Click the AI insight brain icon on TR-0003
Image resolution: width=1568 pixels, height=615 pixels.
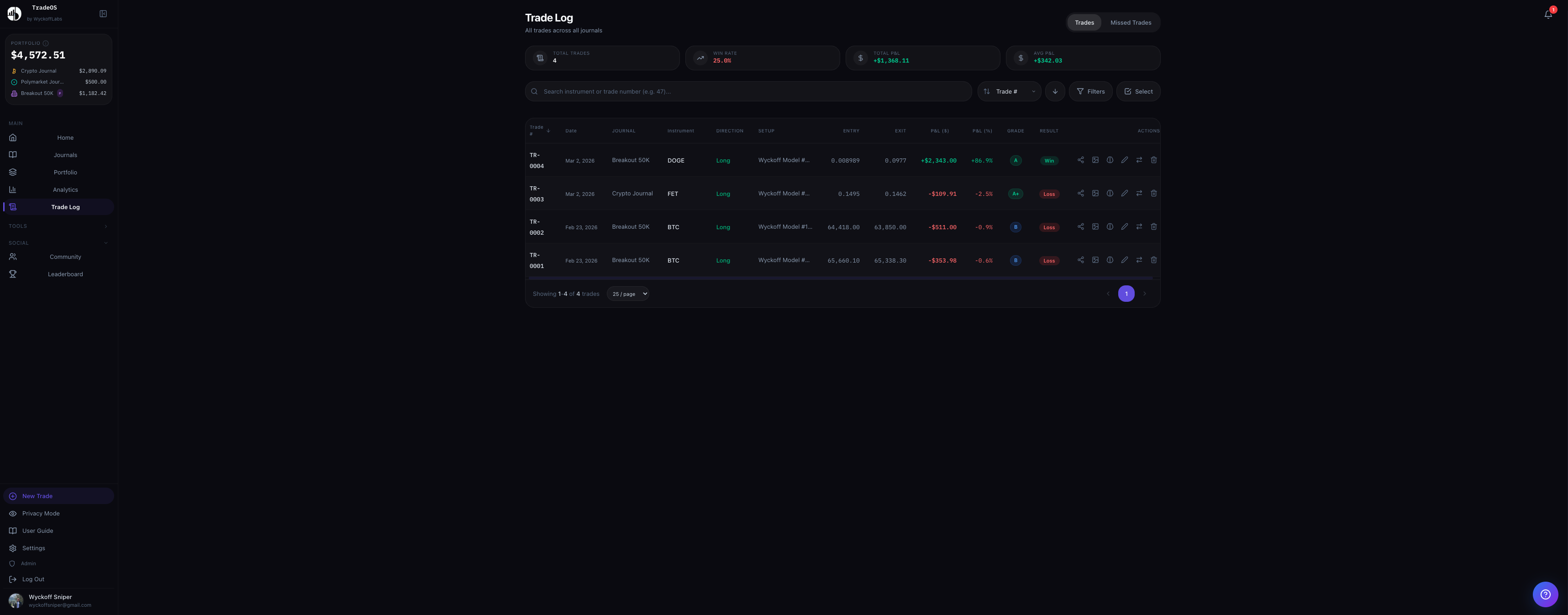tap(1110, 193)
